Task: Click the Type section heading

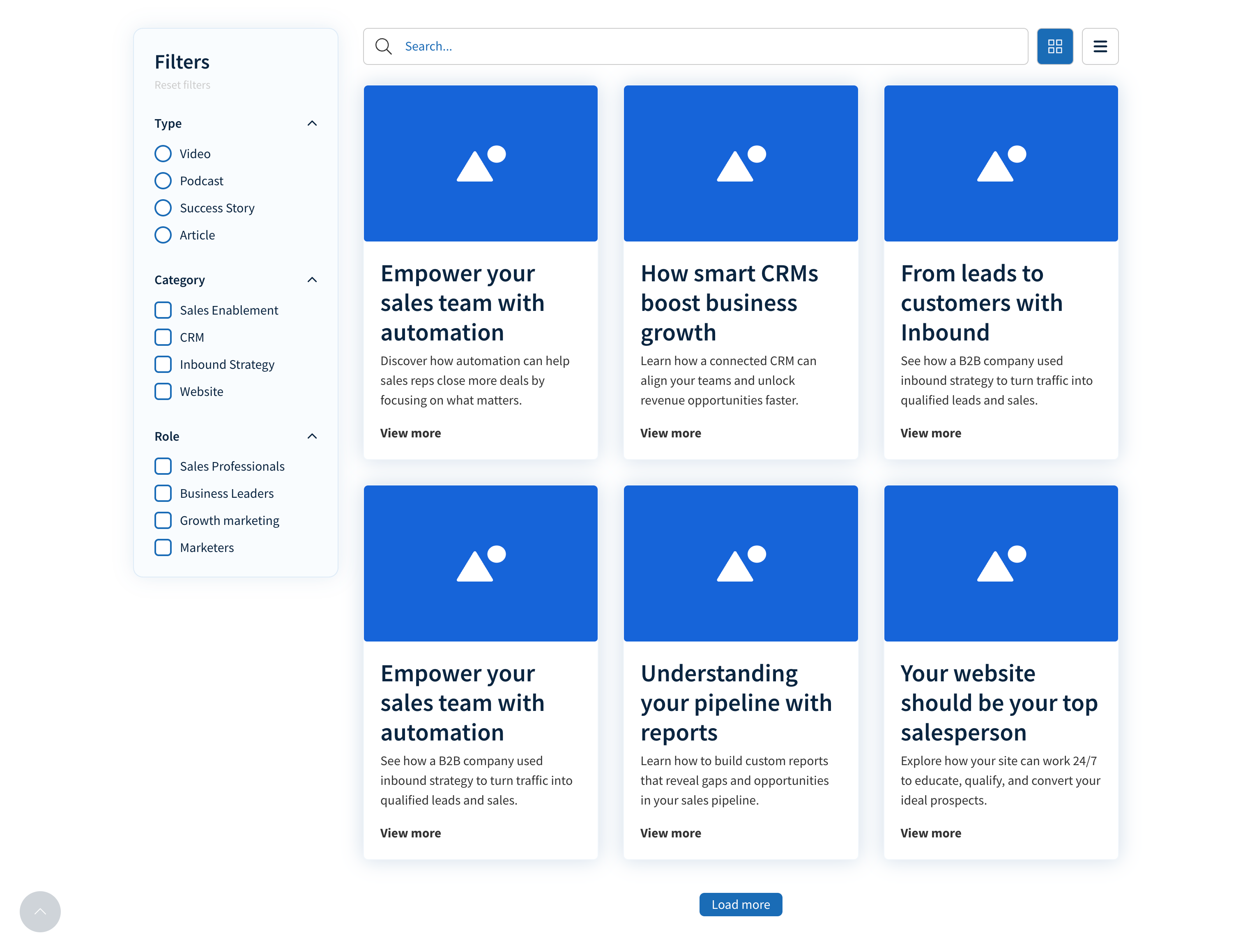Action: tap(168, 124)
